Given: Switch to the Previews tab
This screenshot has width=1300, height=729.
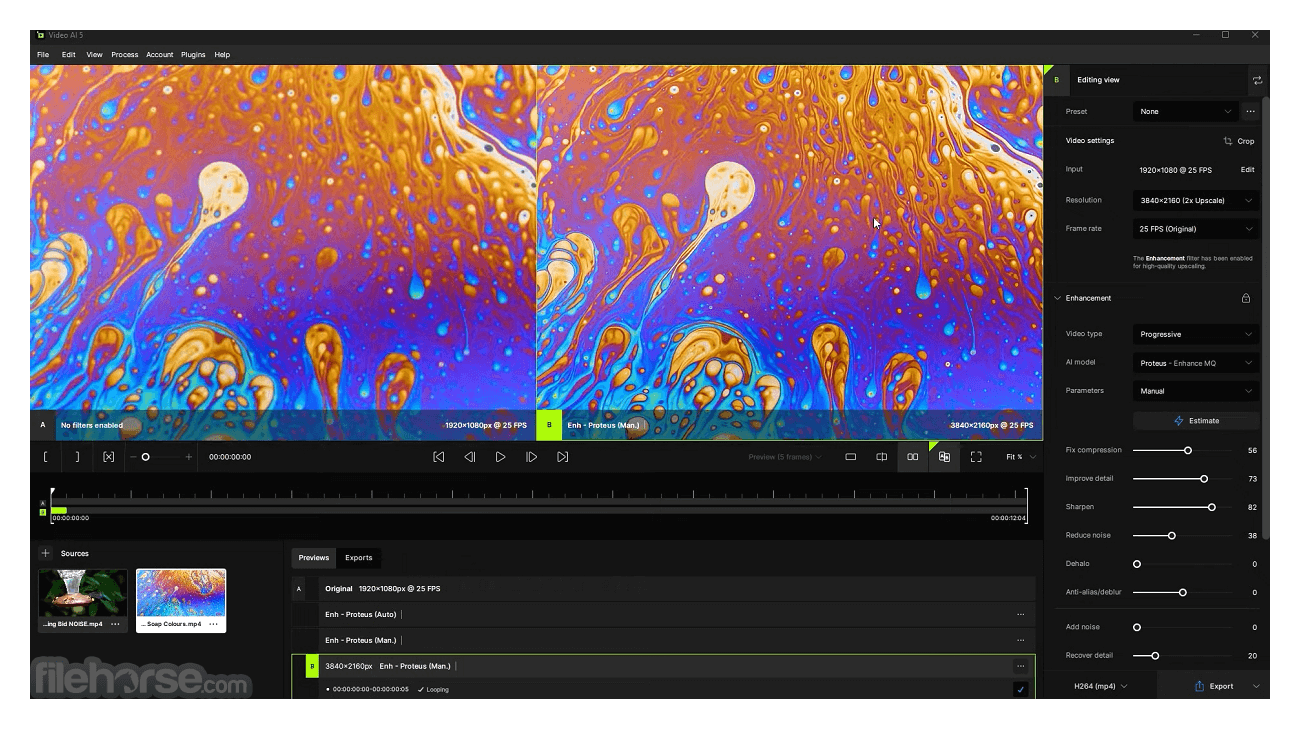Looking at the screenshot, I should [x=314, y=558].
